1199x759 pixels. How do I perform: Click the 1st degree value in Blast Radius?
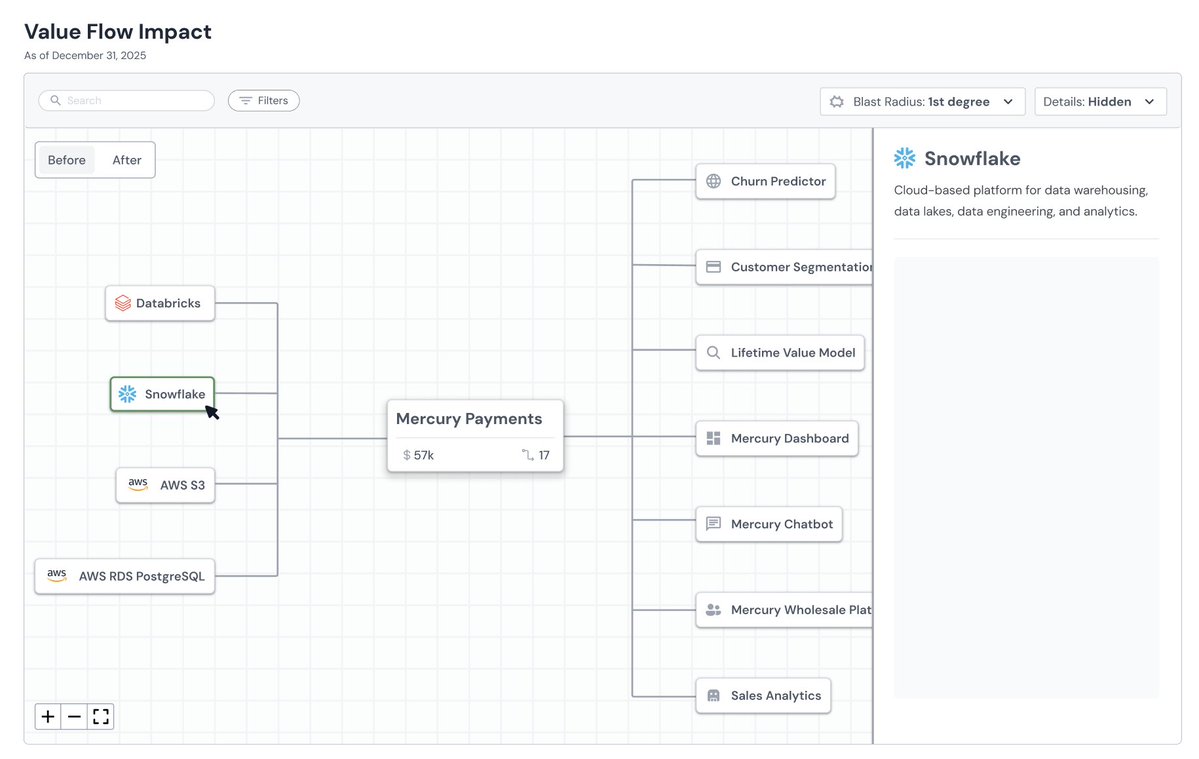click(x=958, y=102)
